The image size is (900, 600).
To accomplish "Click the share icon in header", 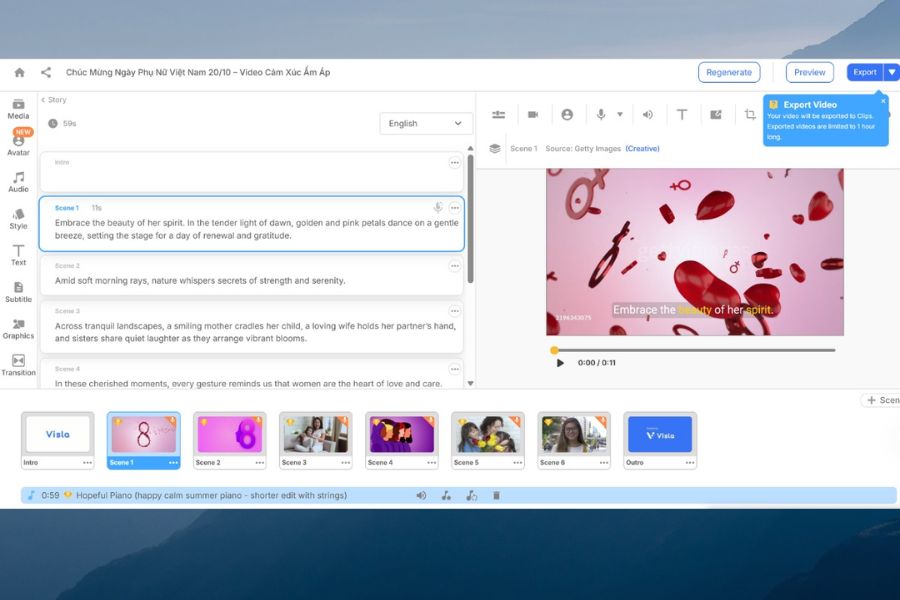I will (46, 72).
